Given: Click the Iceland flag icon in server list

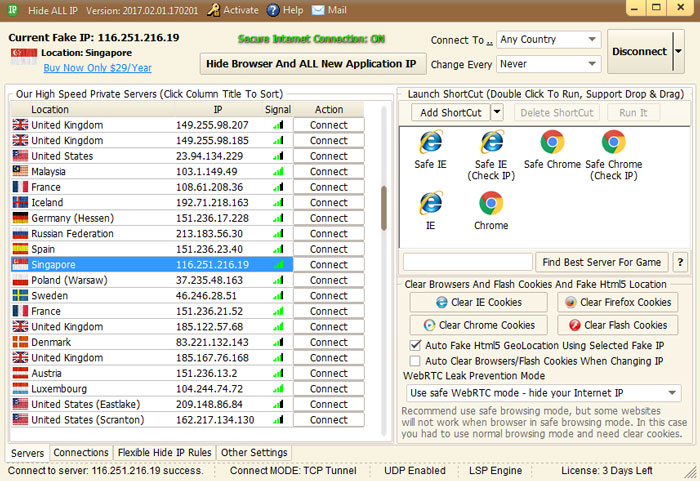Looking at the screenshot, I should click(x=20, y=202).
